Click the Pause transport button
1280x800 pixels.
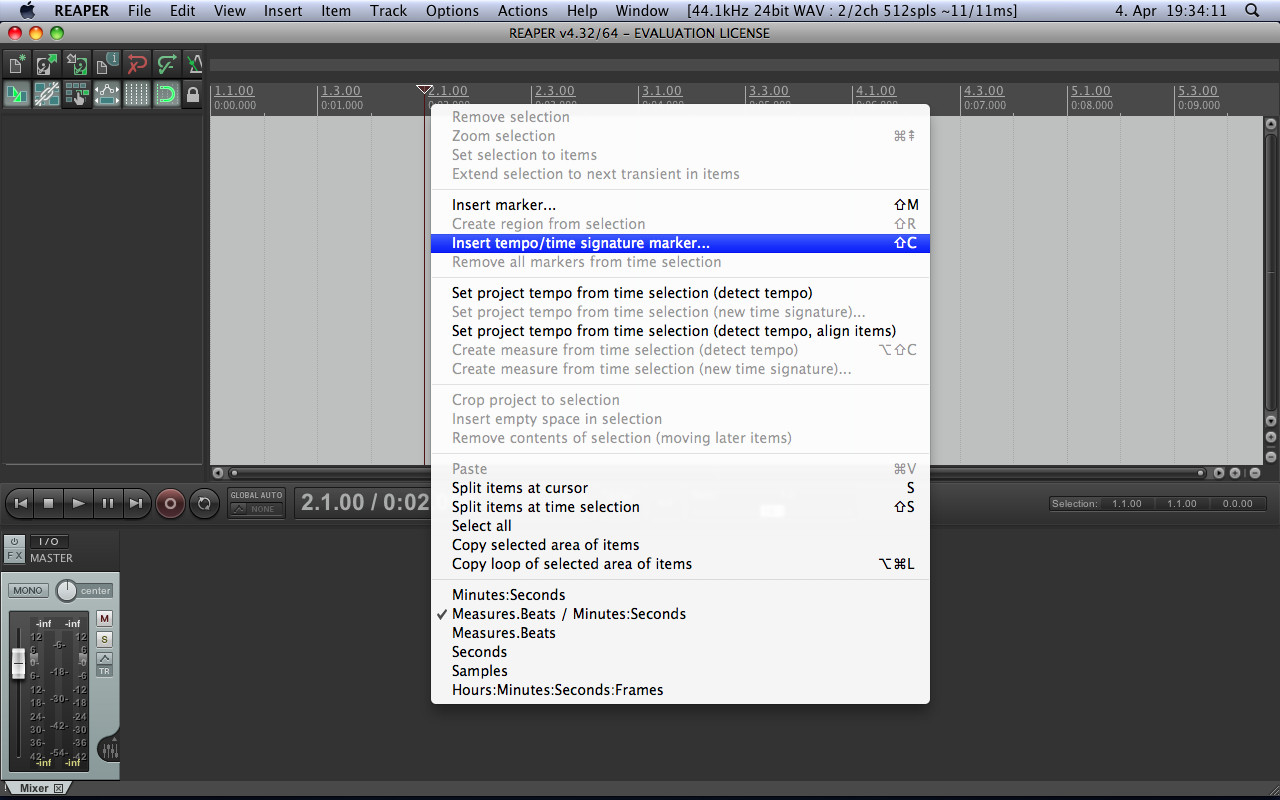107,504
